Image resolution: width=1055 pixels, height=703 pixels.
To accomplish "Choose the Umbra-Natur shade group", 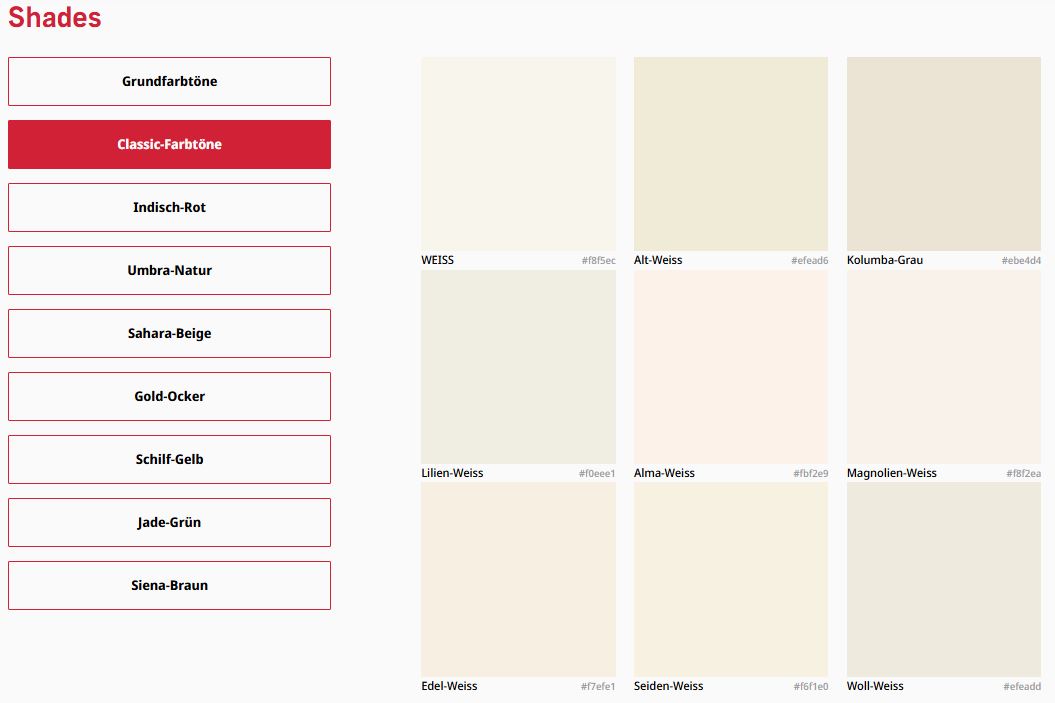I will coord(169,270).
